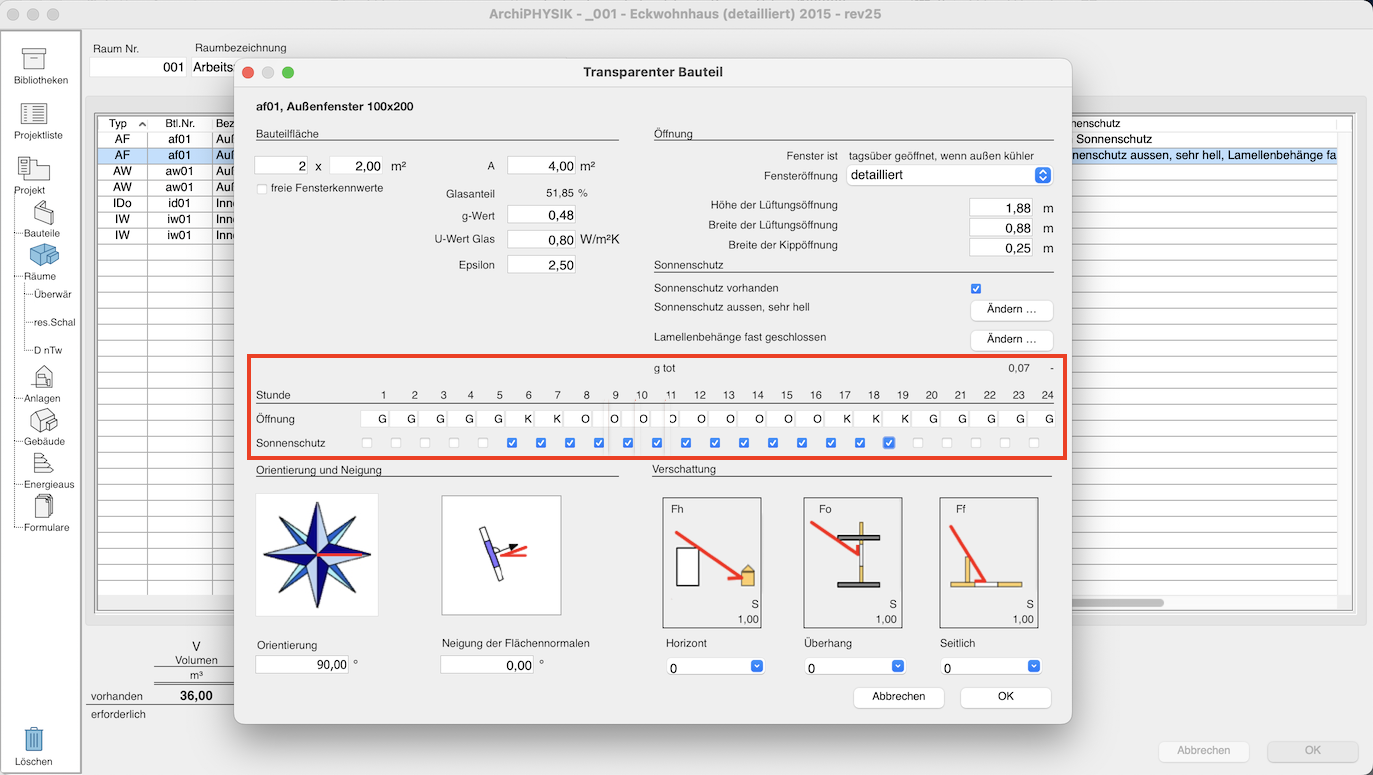Edit the g-Wert input field
The width and height of the screenshot is (1373, 775).
[x=540, y=213]
